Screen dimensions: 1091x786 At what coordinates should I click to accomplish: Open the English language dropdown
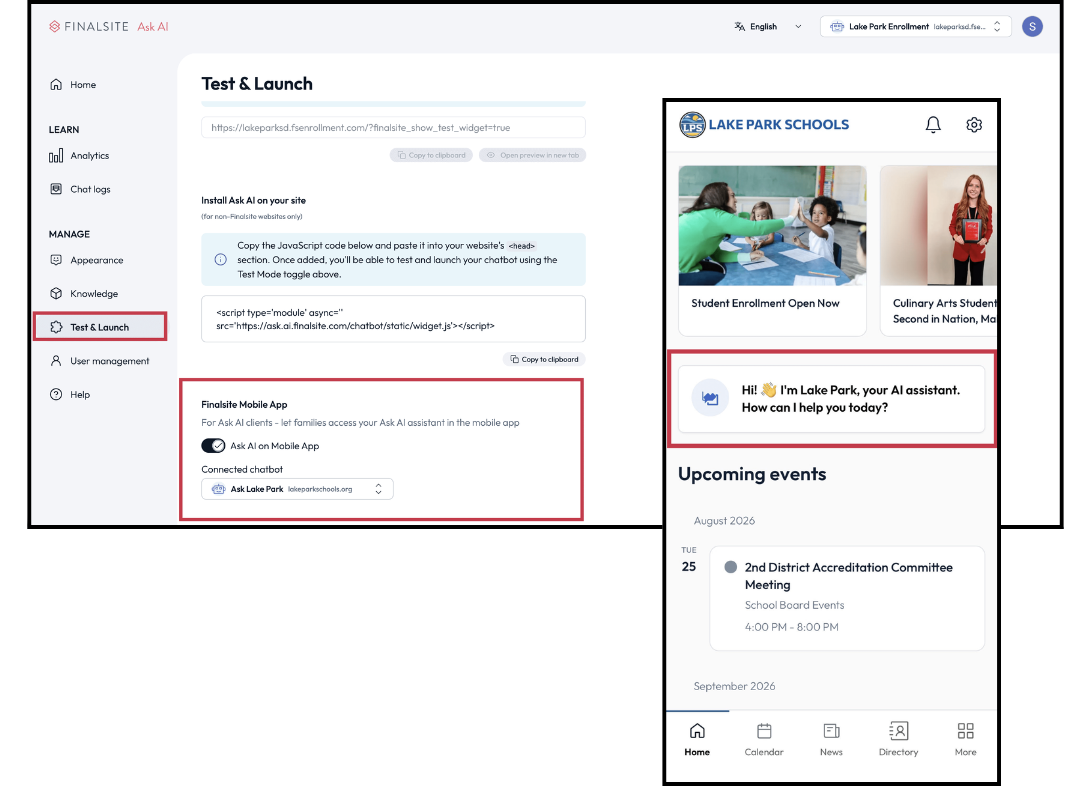click(x=768, y=26)
